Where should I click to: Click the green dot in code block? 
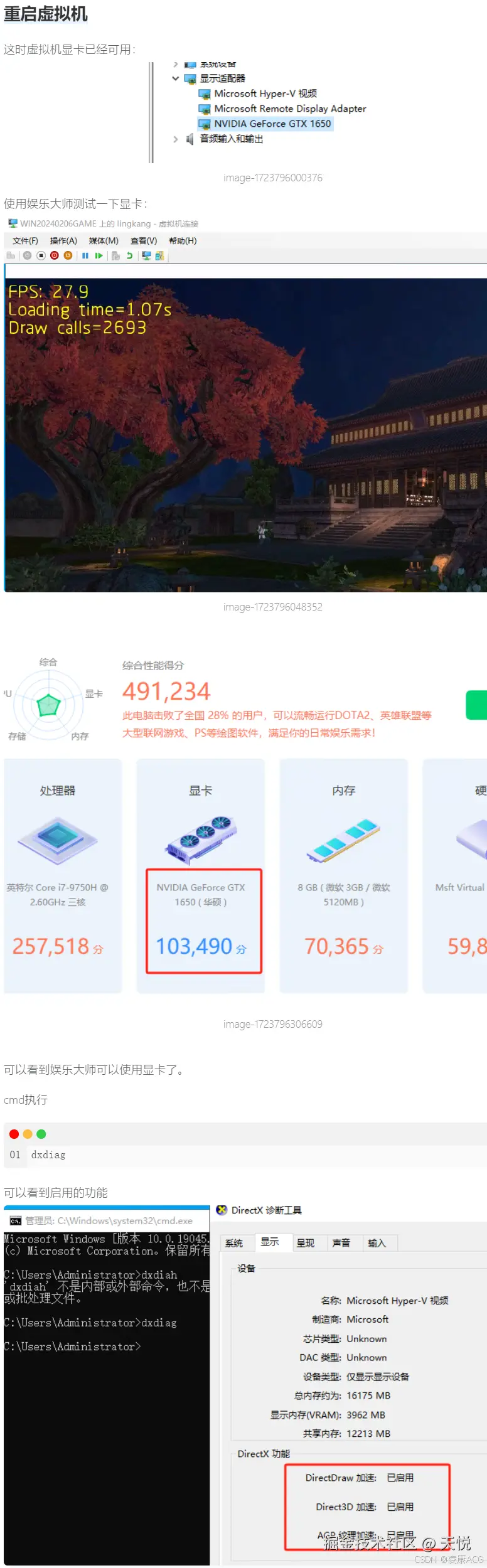(41, 1134)
